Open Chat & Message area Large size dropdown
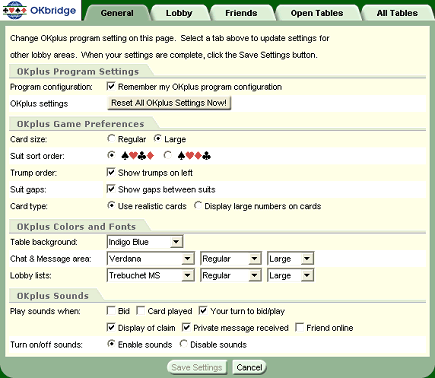The image size is (435, 378). (x=290, y=259)
